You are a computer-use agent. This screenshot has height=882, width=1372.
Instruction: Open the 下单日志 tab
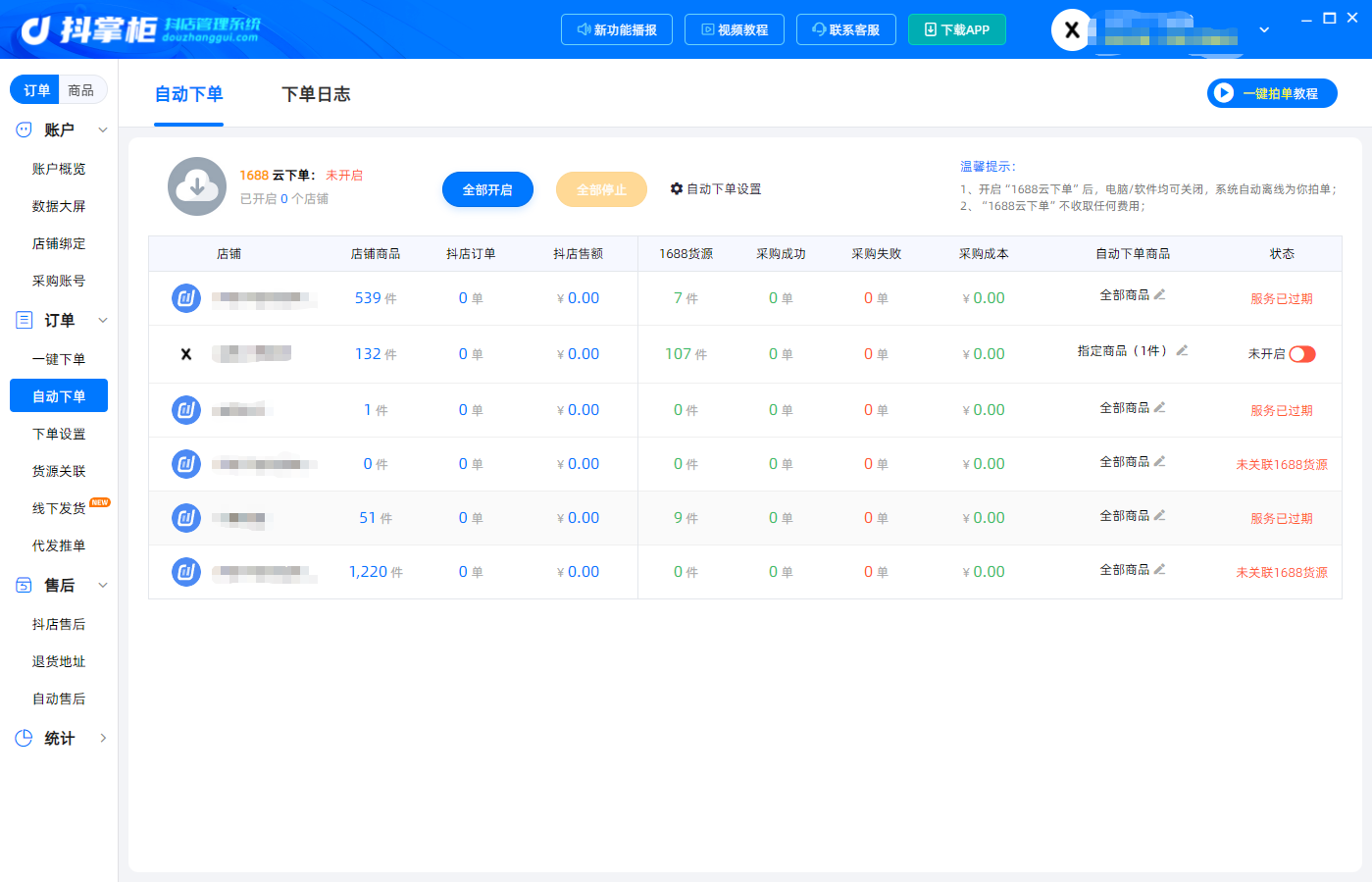point(316,94)
